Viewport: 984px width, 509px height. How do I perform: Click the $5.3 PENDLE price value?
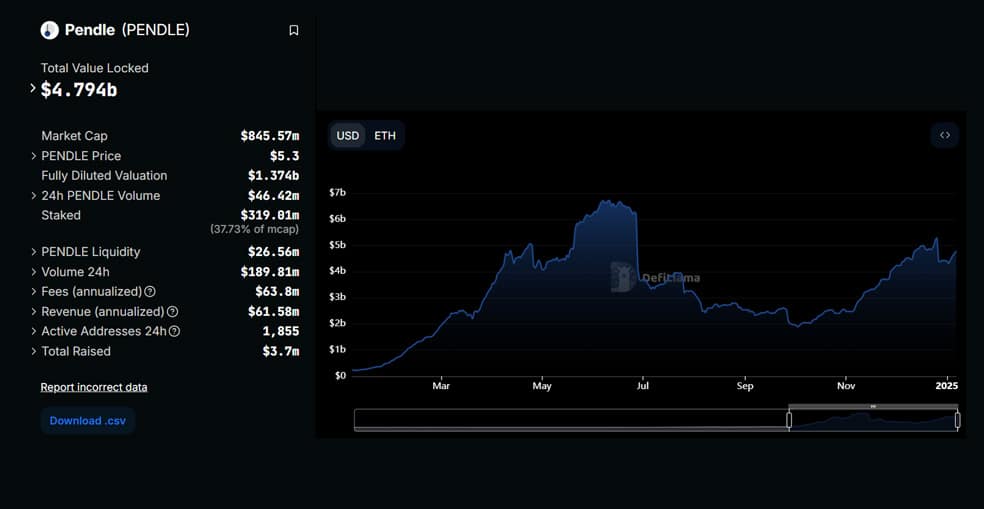284,156
